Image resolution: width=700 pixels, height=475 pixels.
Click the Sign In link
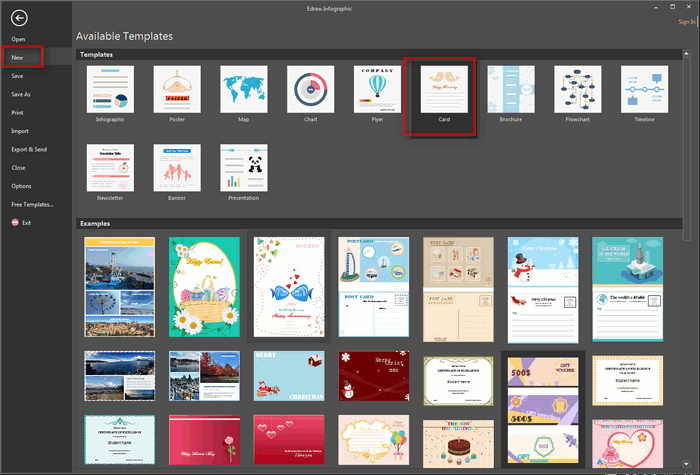(687, 21)
